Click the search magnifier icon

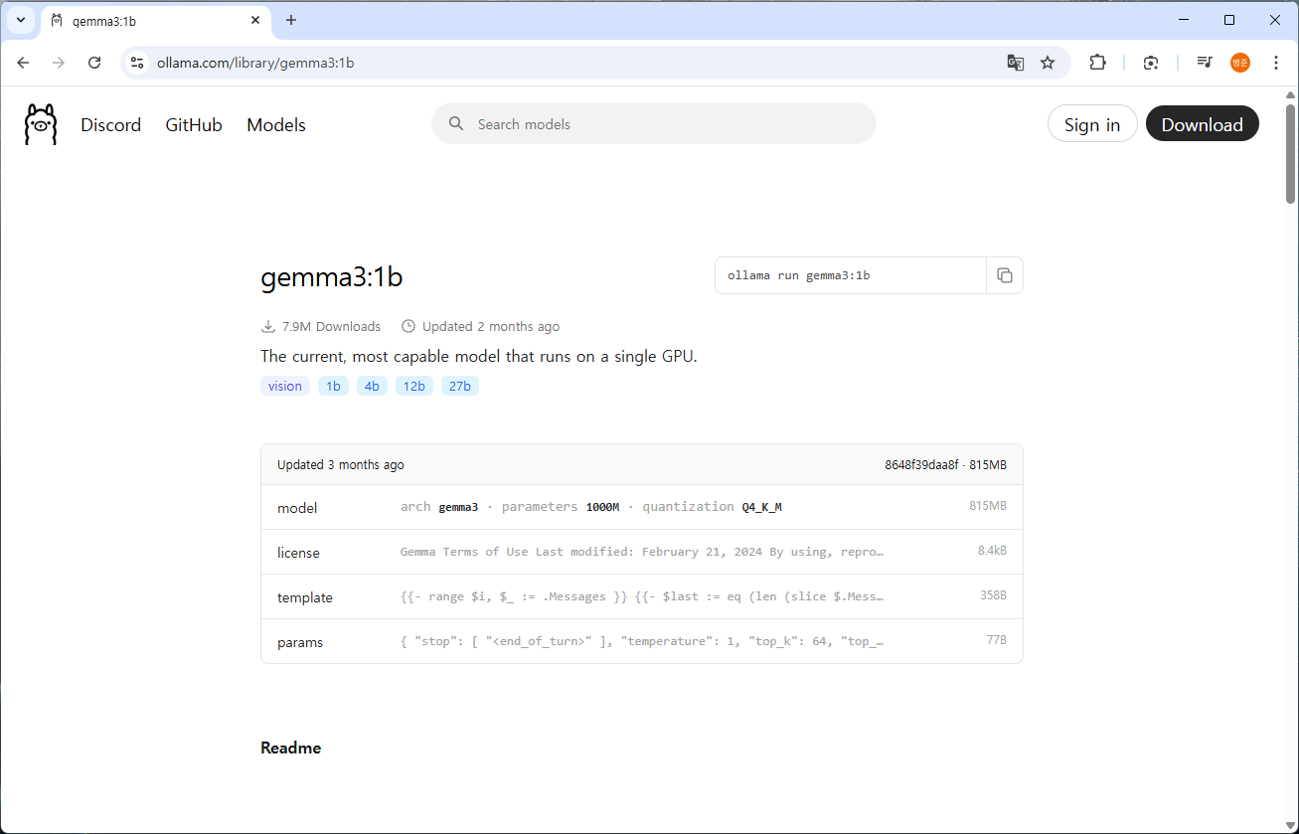tap(456, 124)
